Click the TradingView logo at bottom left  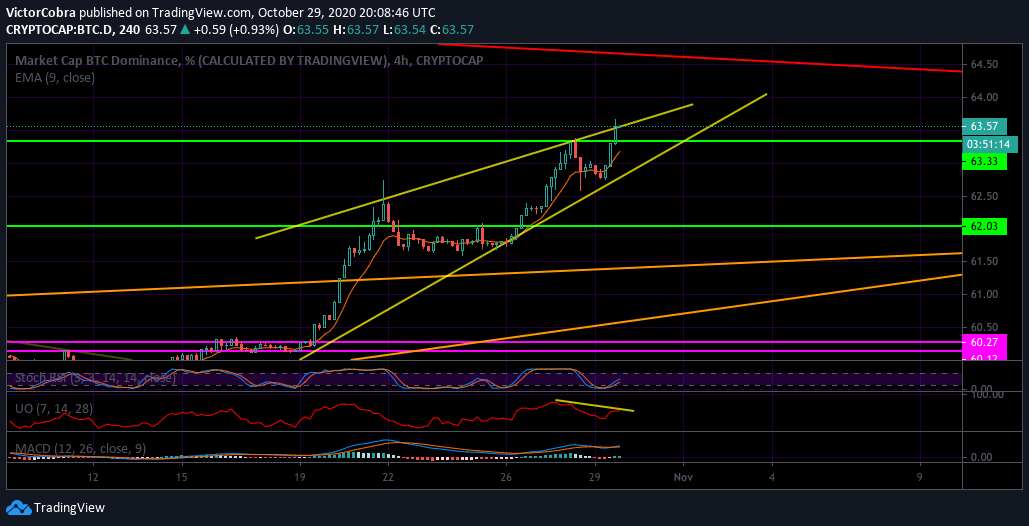pyautogui.click(x=56, y=507)
